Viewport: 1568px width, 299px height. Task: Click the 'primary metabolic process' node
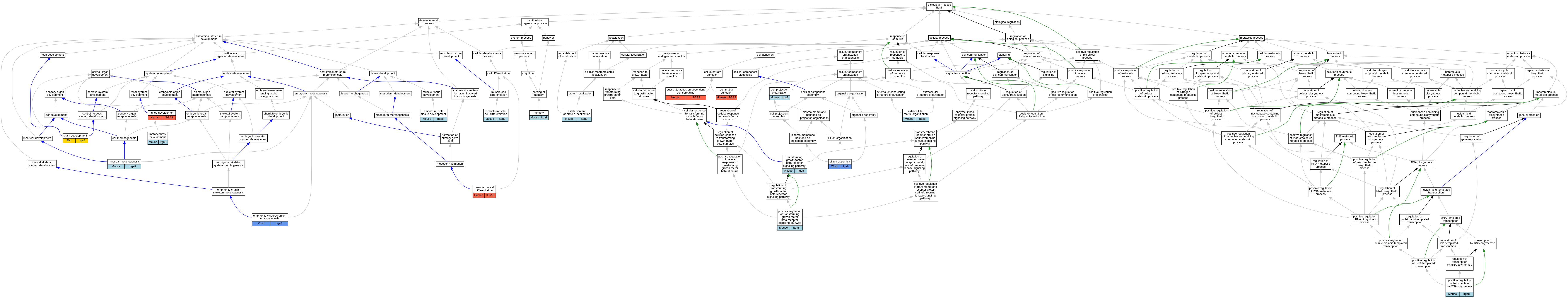(1304, 55)
